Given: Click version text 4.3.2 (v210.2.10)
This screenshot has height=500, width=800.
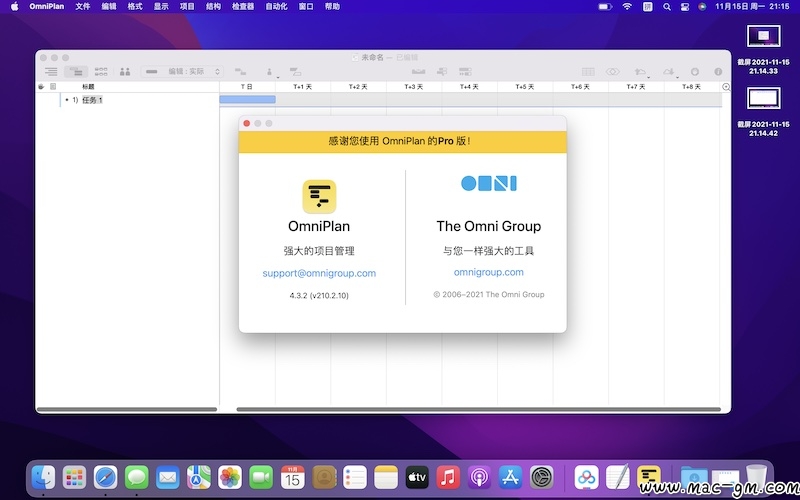Looking at the screenshot, I should pos(319,295).
